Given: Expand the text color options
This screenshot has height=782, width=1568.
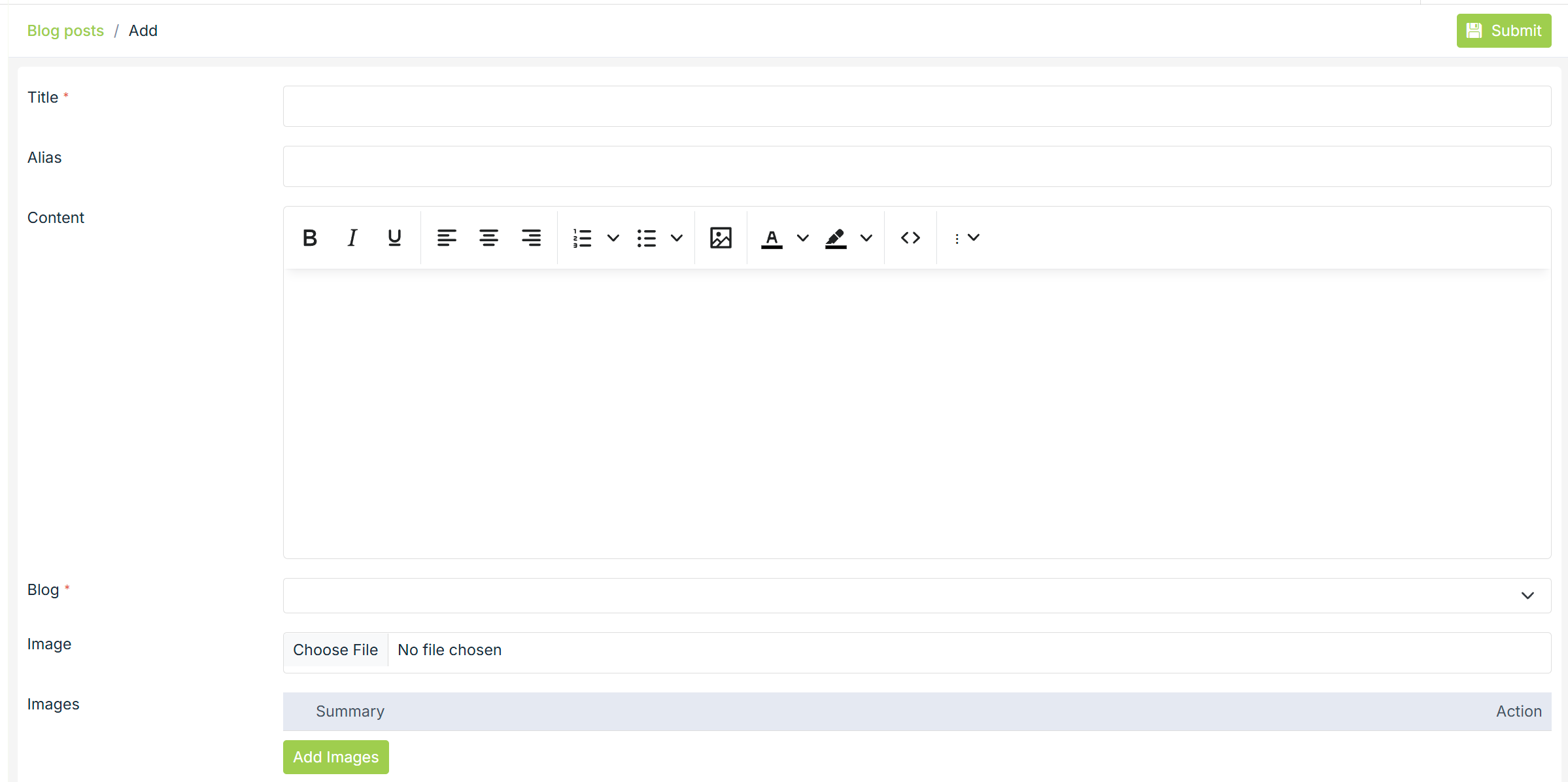Looking at the screenshot, I should click(x=802, y=237).
